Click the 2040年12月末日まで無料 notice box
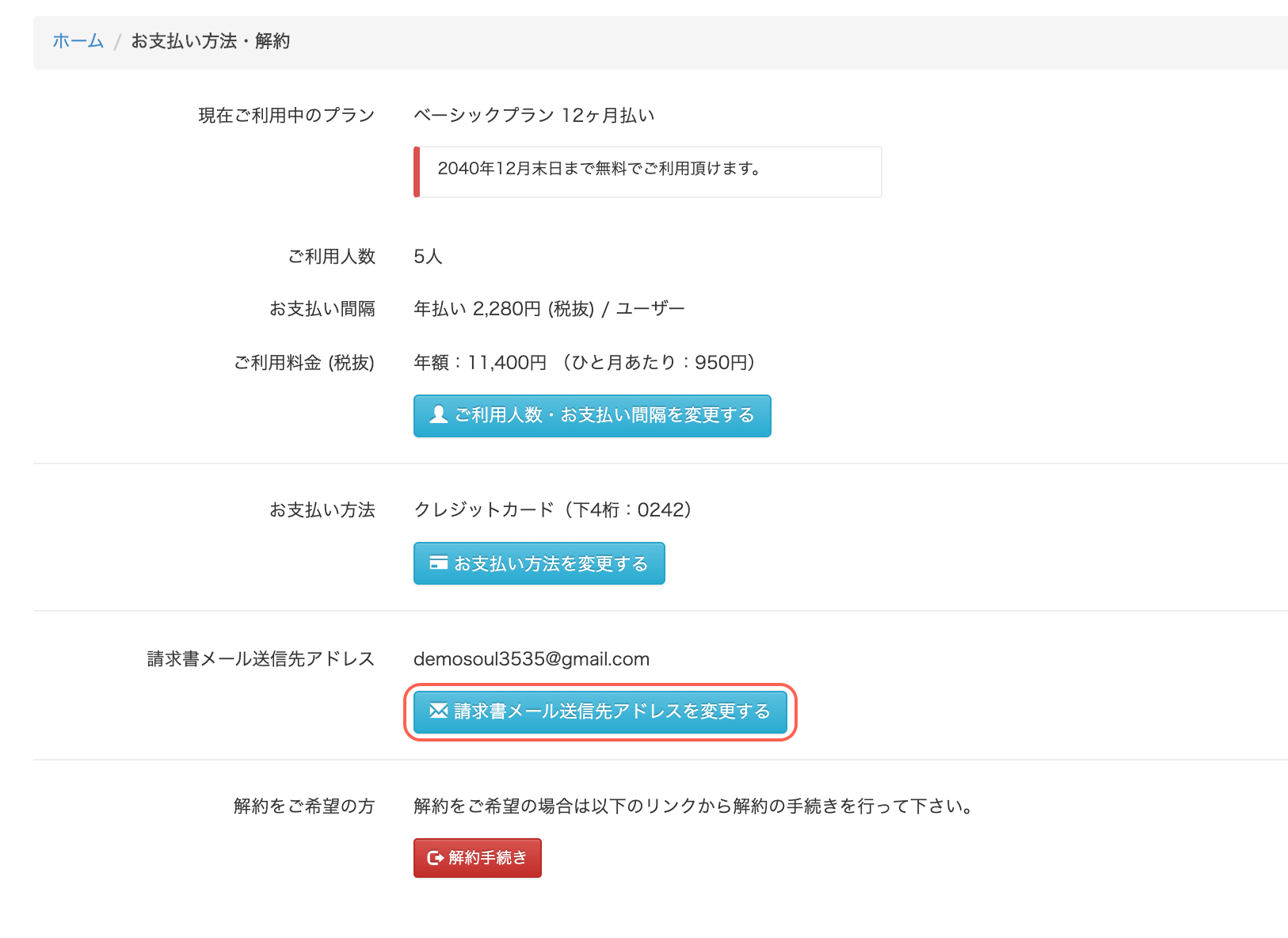The image size is (1288, 938). tap(647, 172)
